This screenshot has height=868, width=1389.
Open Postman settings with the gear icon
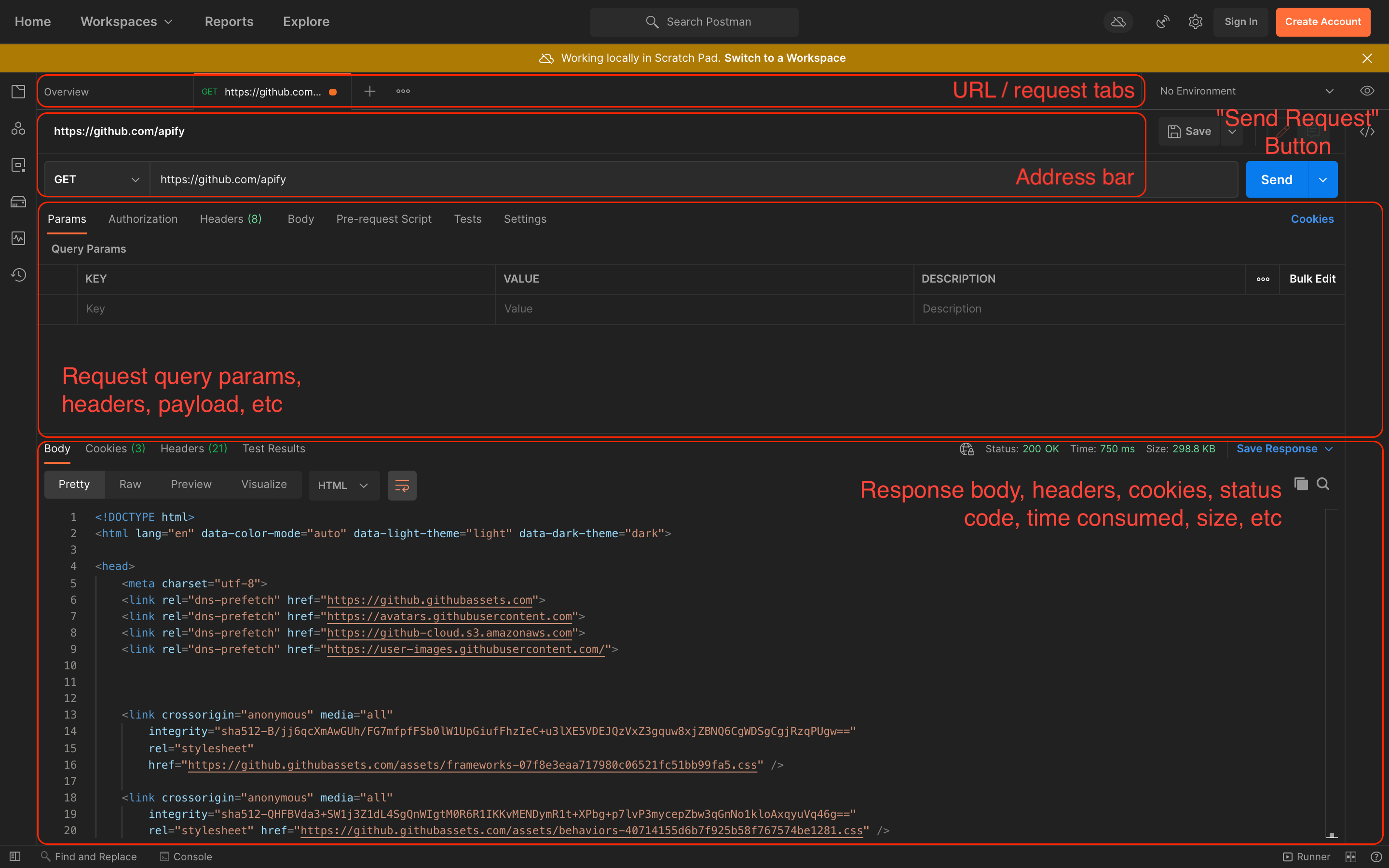1196,21
